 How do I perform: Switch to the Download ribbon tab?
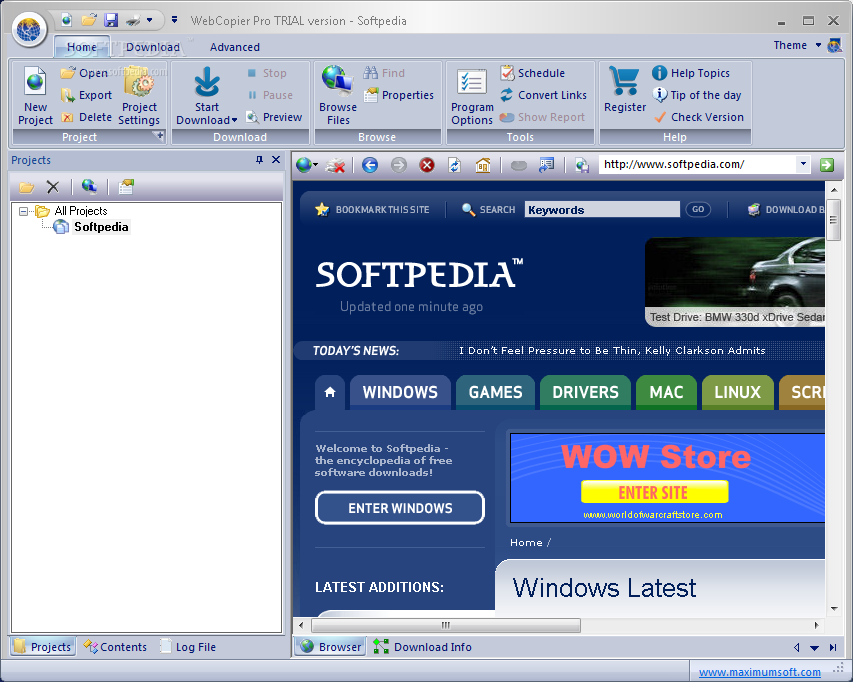[x=153, y=47]
